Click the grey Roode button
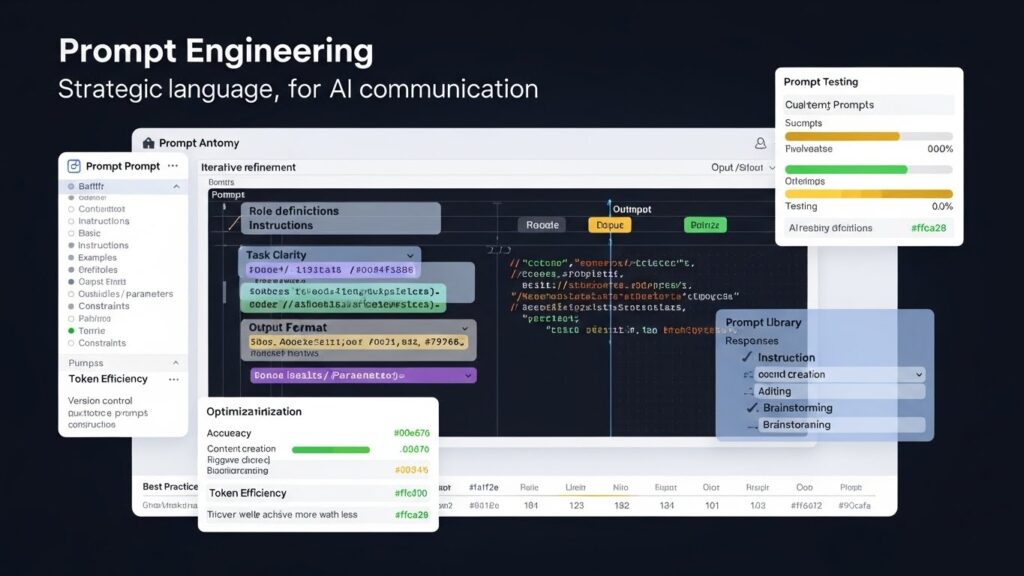 pos(542,225)
